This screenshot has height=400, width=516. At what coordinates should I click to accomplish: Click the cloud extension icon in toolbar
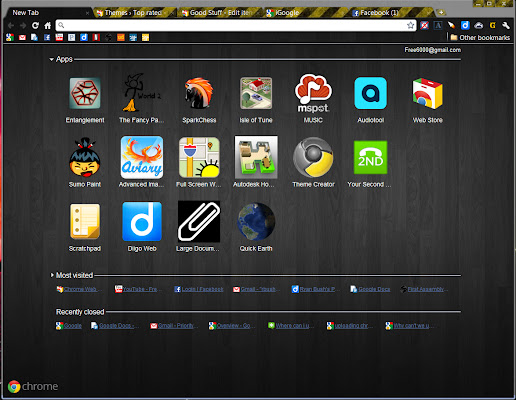coord(479,25)
